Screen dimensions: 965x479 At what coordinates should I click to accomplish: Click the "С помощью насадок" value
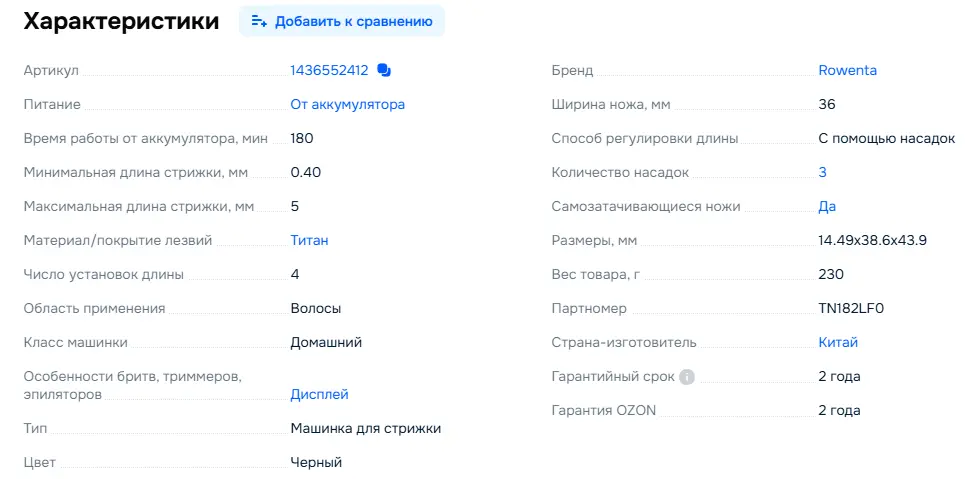[x=886, y=139]
